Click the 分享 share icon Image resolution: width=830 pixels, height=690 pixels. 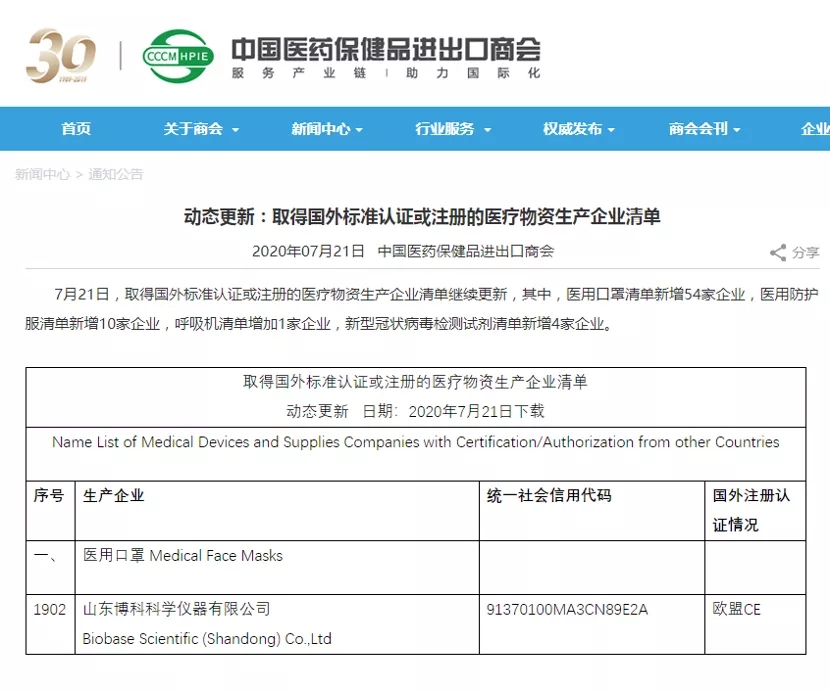pyautogui.click(x=779, y=253)
